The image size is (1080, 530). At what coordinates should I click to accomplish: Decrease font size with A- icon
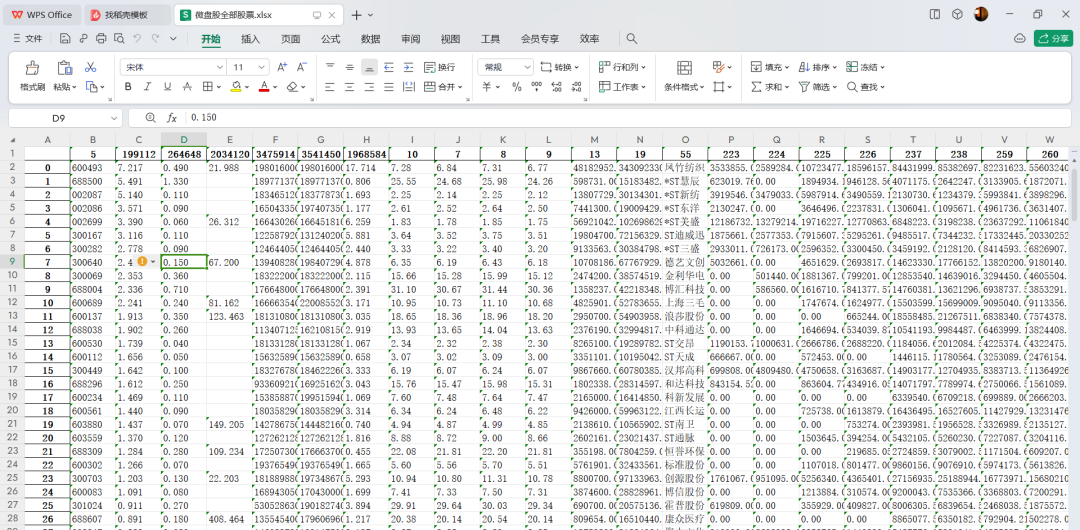[x=302, y=67]
